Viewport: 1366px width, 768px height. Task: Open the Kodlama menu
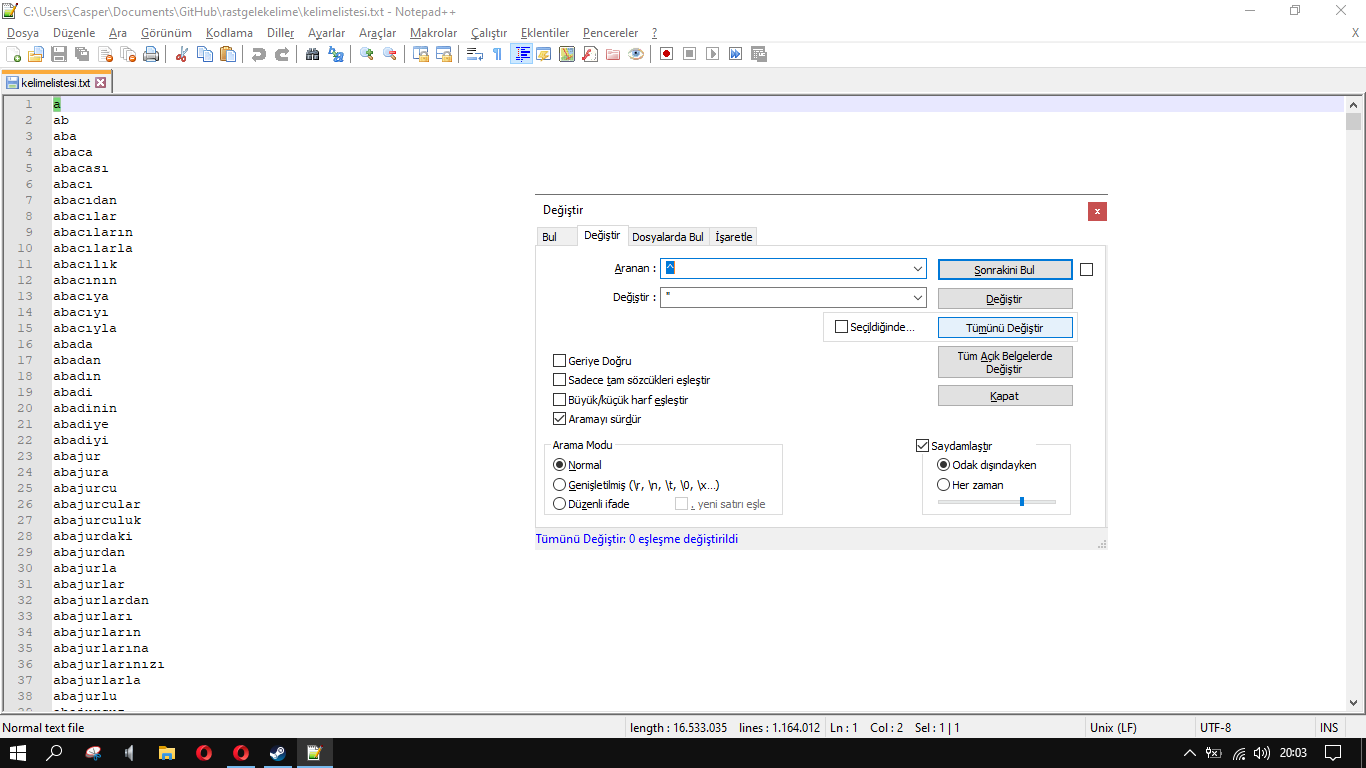click(229, 33)
